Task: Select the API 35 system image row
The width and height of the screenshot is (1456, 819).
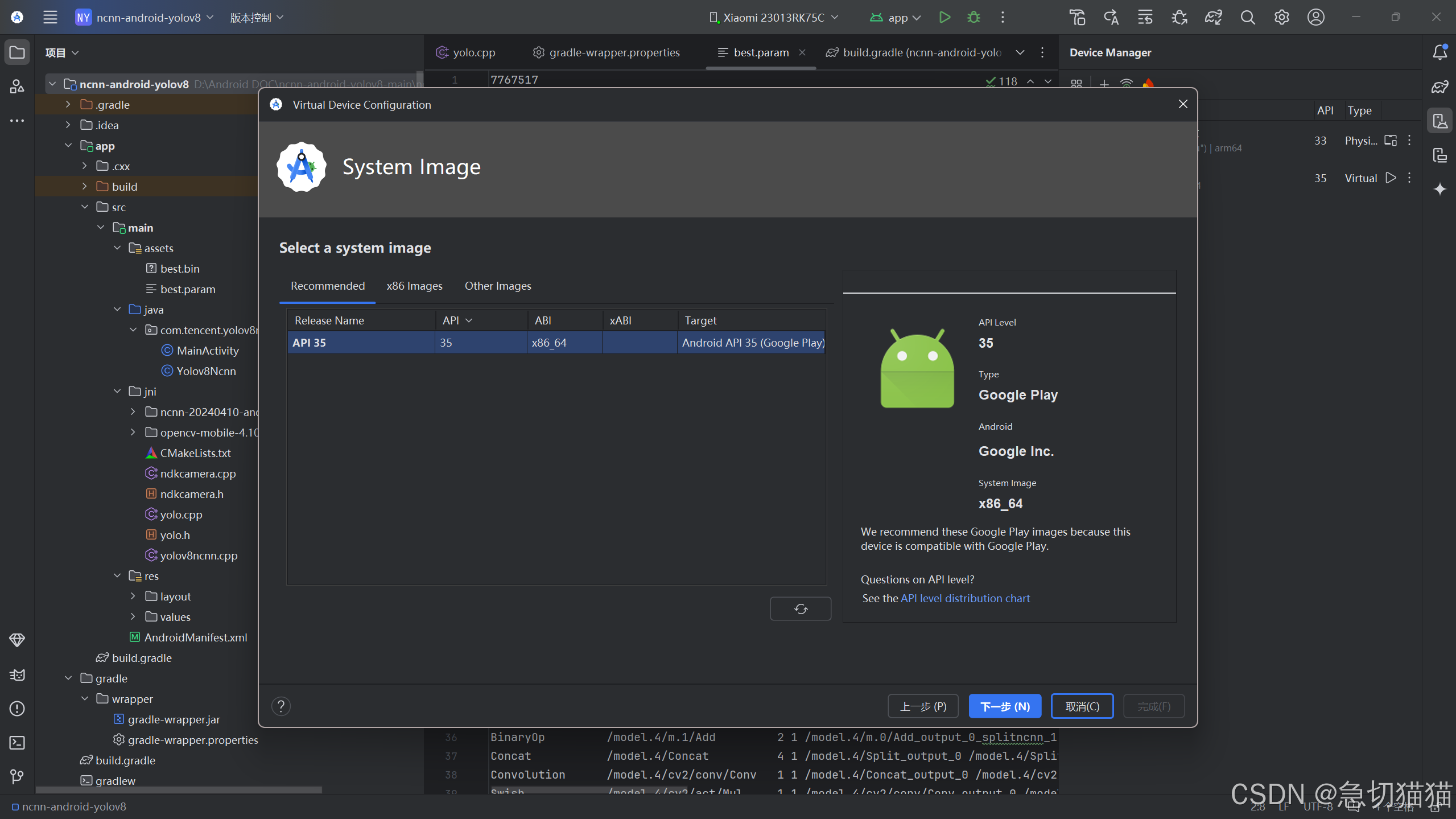Action: pyautogui.click(x=556, y=343)
